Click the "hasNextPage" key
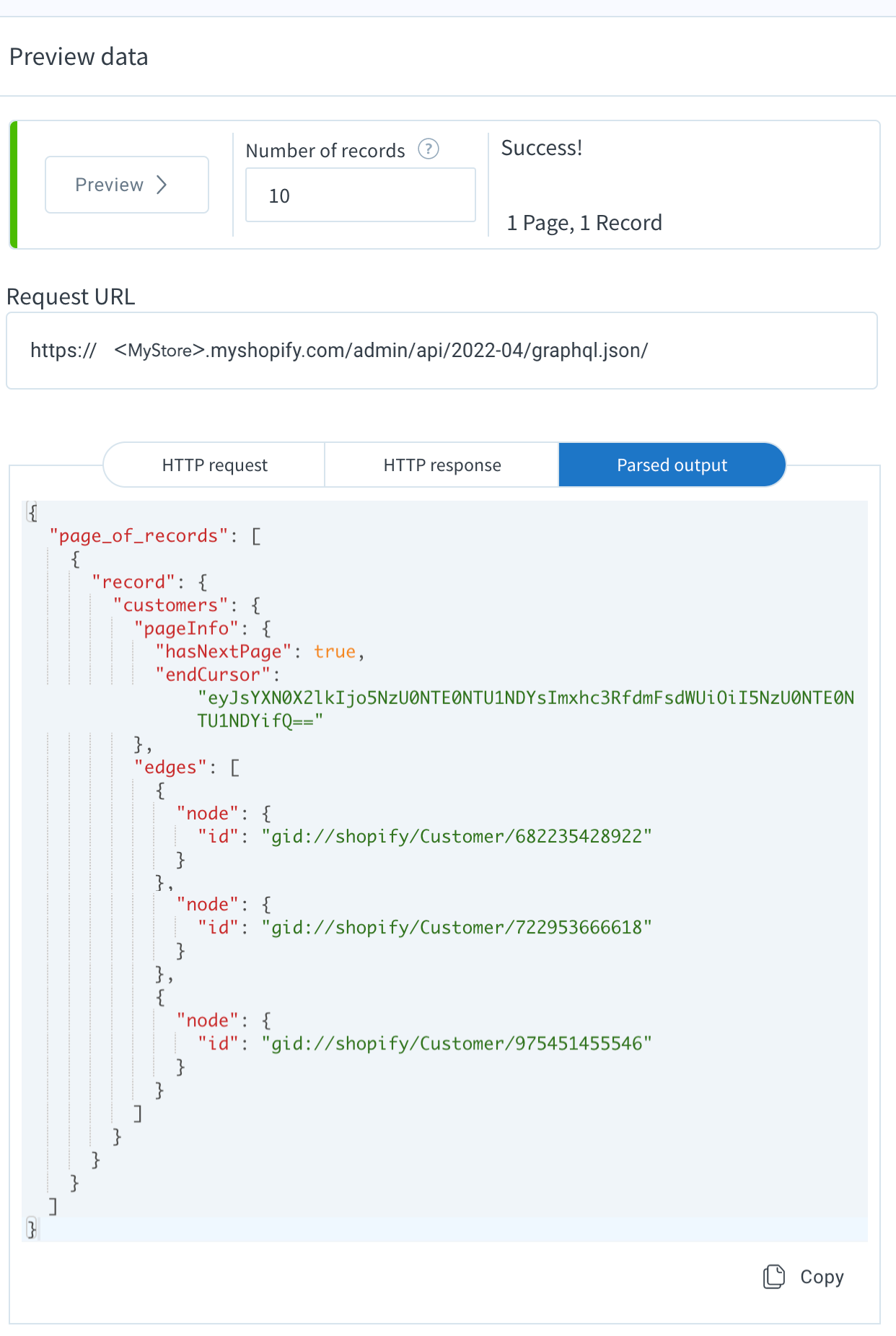Viewport: 896px width, 1336px height. pos(223,651)
